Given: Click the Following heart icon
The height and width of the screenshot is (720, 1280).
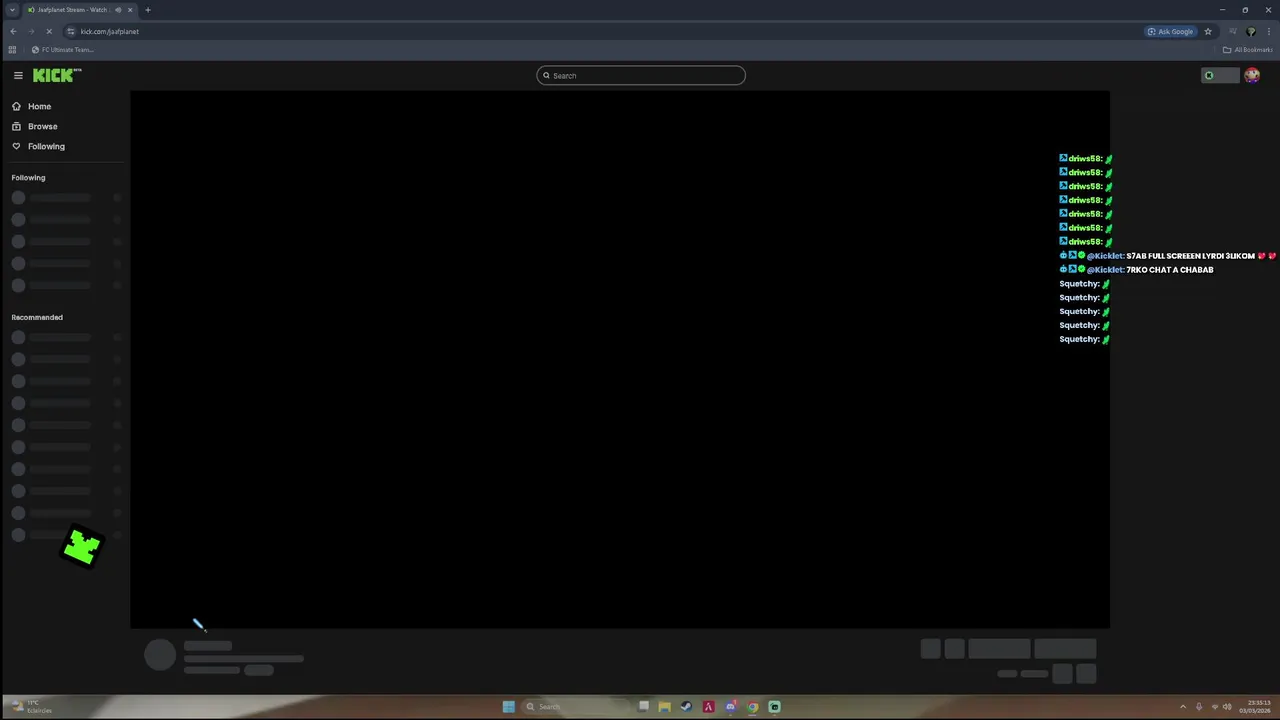Looking at the screenshot, I should [16, 146].
